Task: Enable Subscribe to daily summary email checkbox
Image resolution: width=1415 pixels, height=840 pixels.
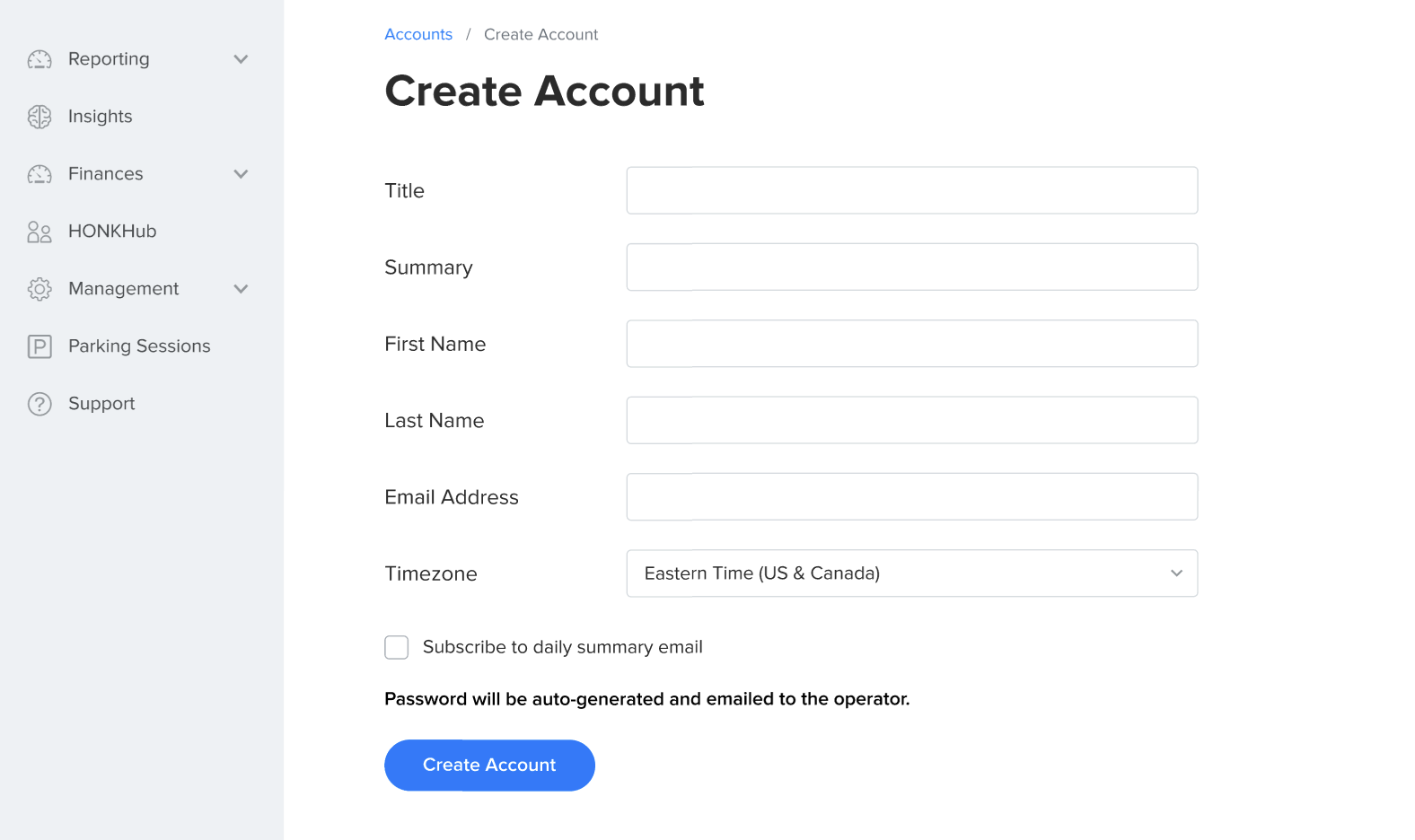Action: click(397, 647)
